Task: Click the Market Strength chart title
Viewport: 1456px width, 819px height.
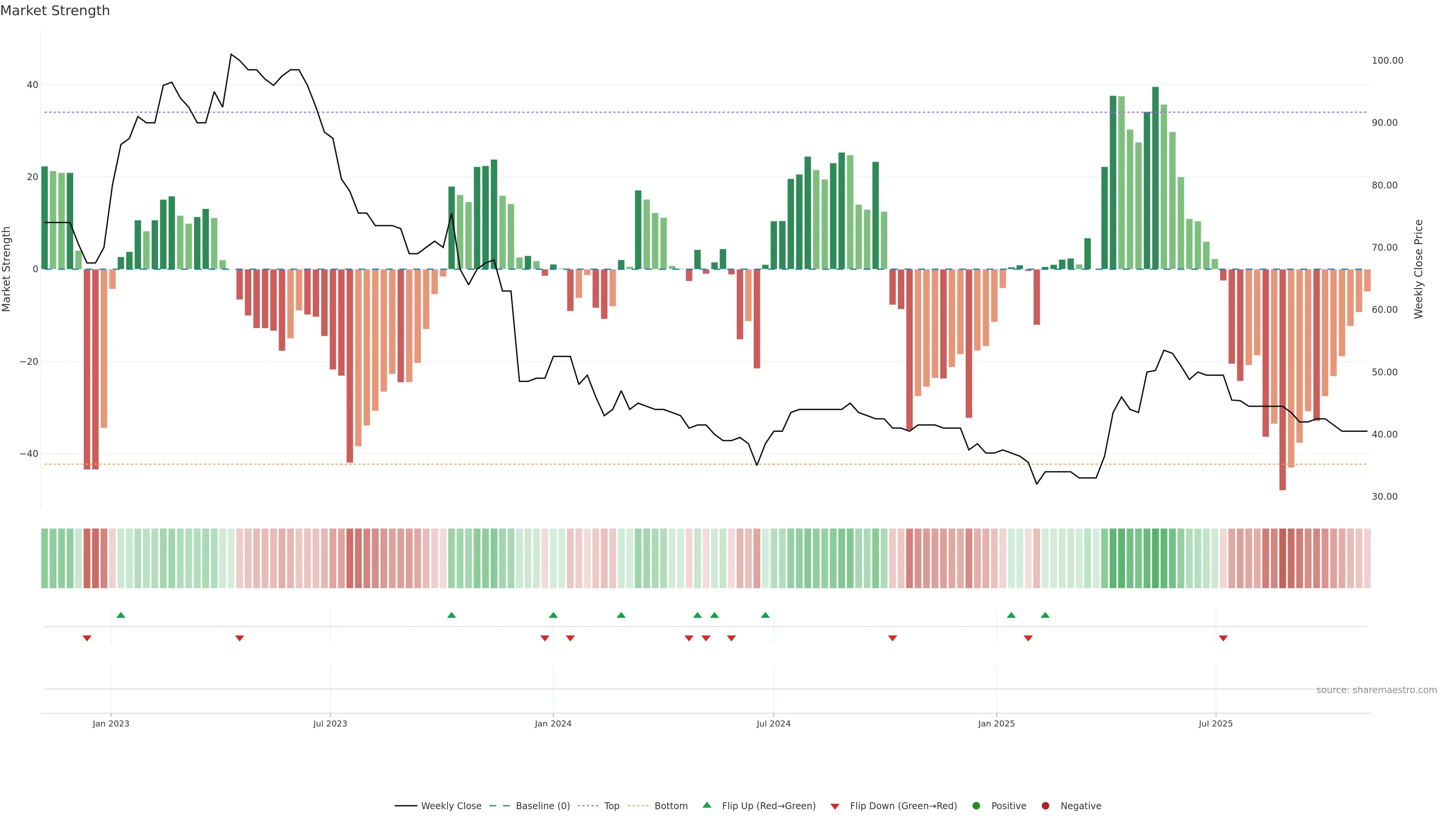Action: click(x=55, y=11)
